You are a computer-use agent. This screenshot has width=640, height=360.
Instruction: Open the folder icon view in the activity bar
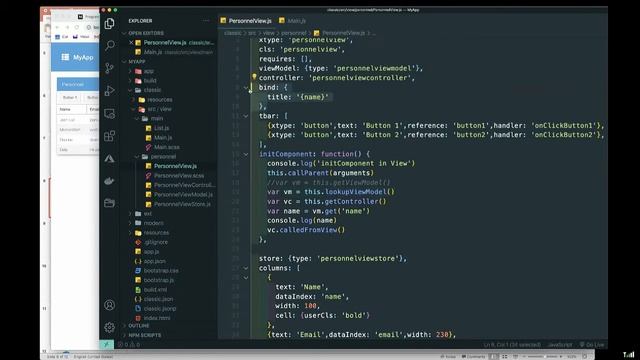pos(109,203)
